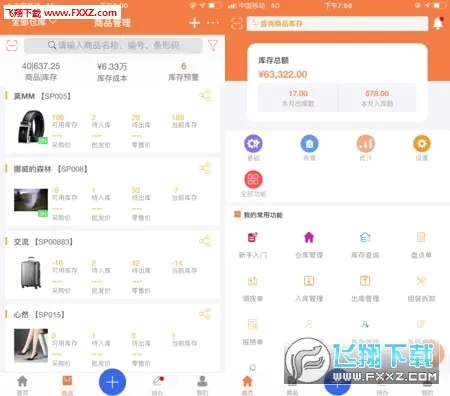Switch to 首页 tab in right screen
Screen dimensions: 450x396
click(247, 385)
